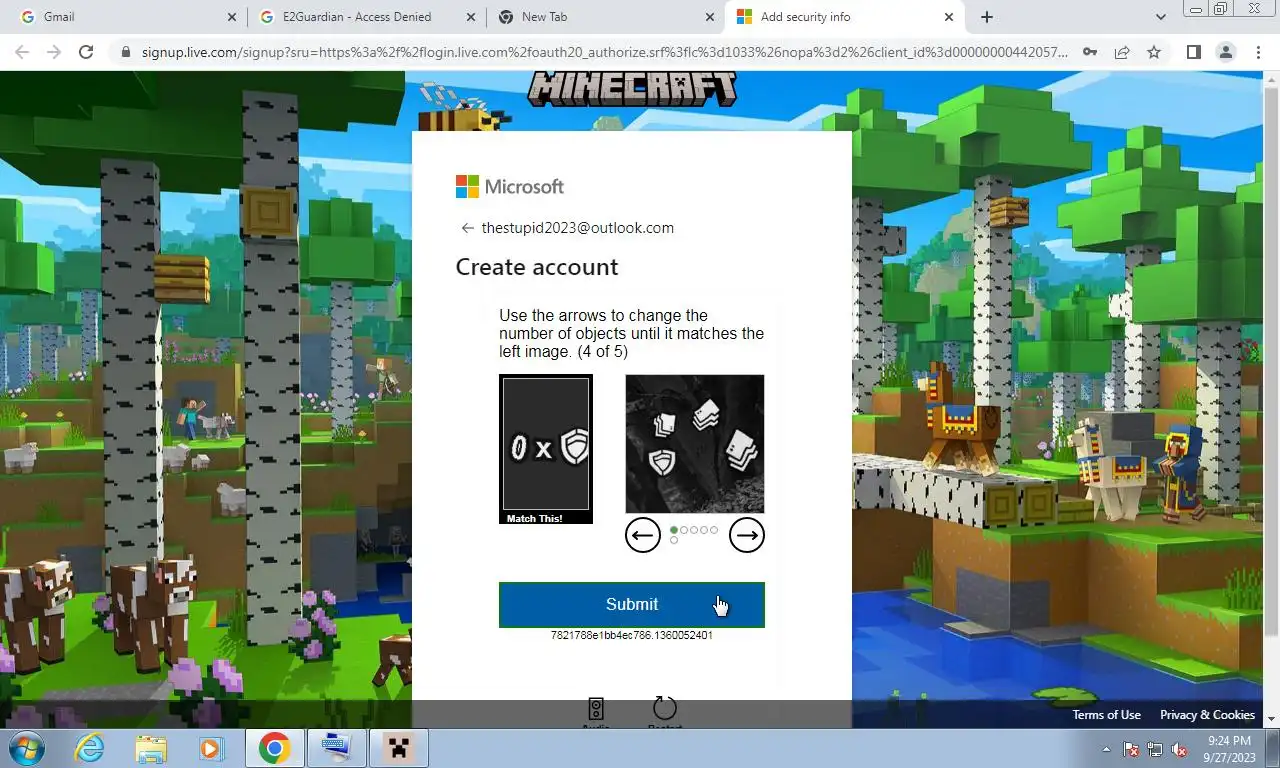1280x768 pixels.
Task: Click the Action Center flag tray icon
Action: pyautogui.click(x=1132, y=749)
